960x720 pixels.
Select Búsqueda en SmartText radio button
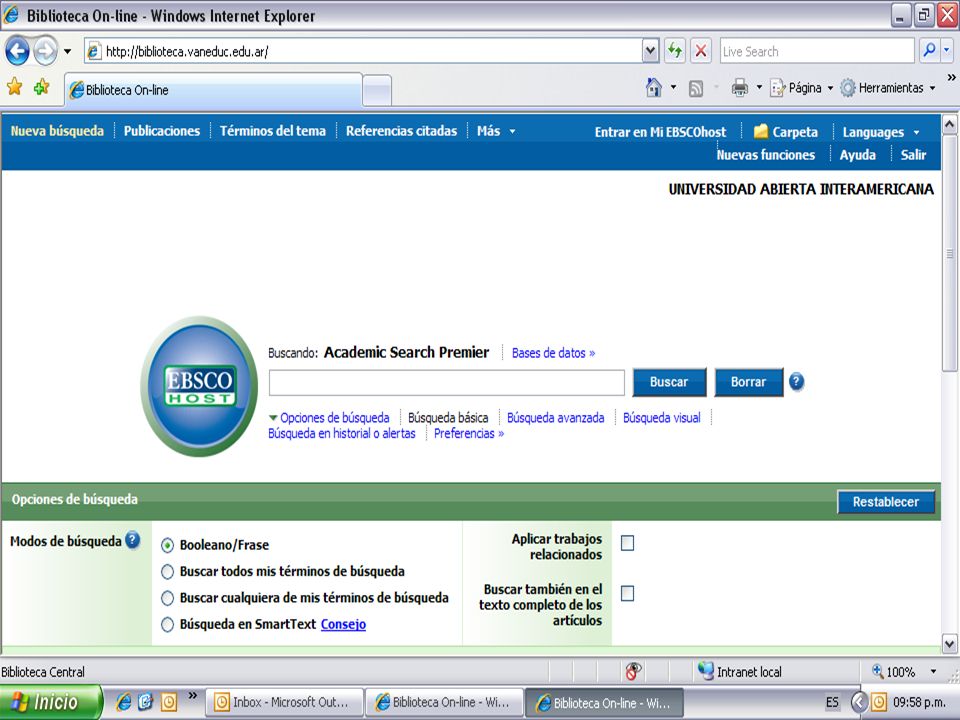click(167, 624)
